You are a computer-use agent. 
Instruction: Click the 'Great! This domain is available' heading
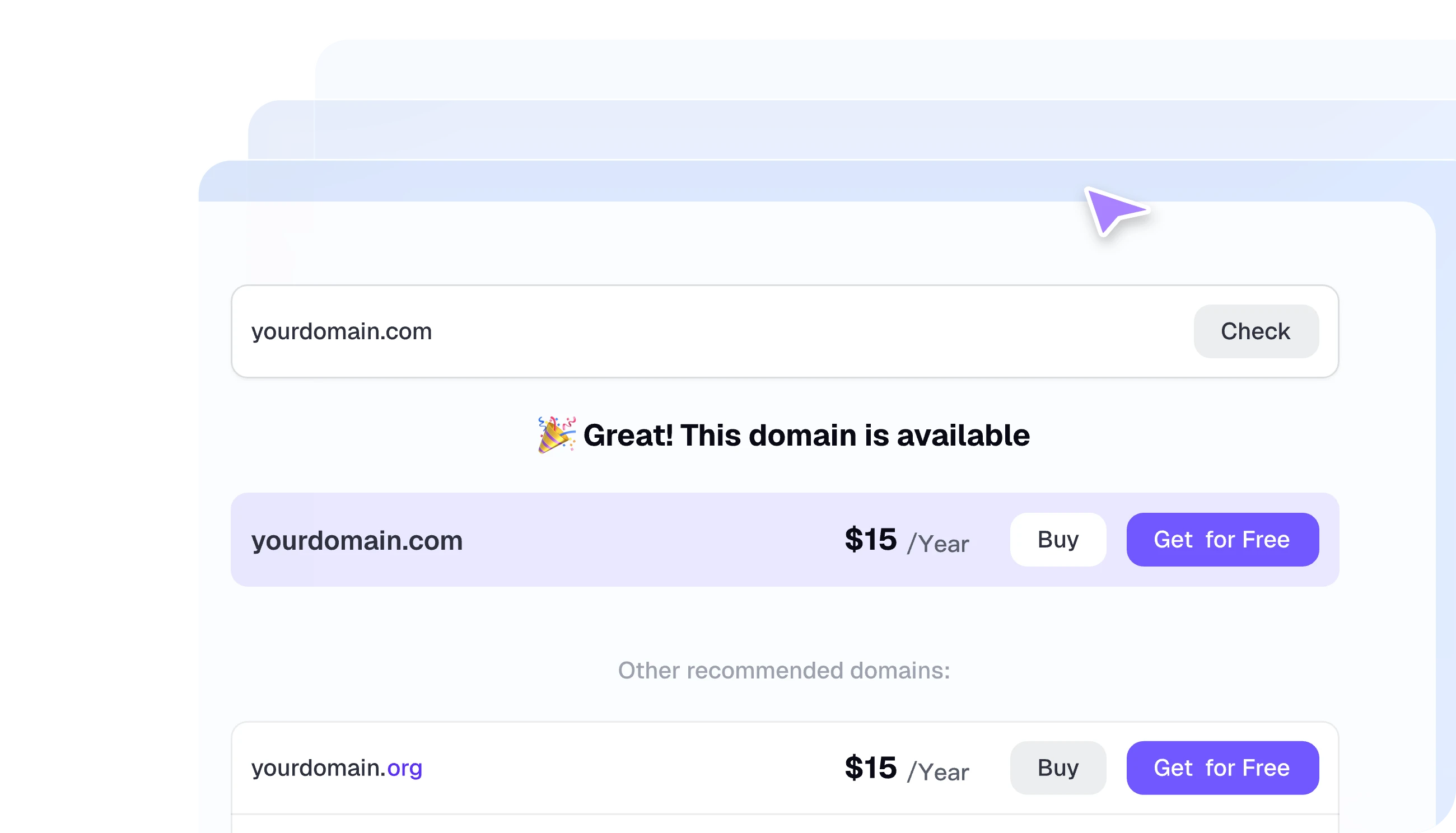807,436
